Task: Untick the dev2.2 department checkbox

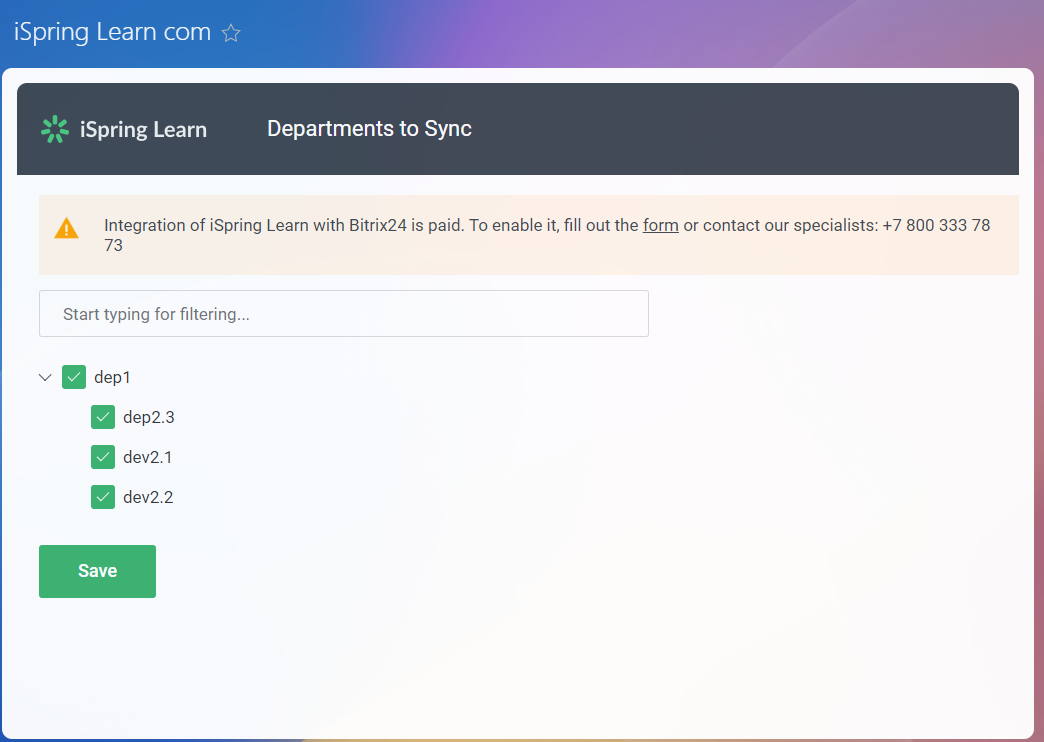Action: (x=103, y=497)
